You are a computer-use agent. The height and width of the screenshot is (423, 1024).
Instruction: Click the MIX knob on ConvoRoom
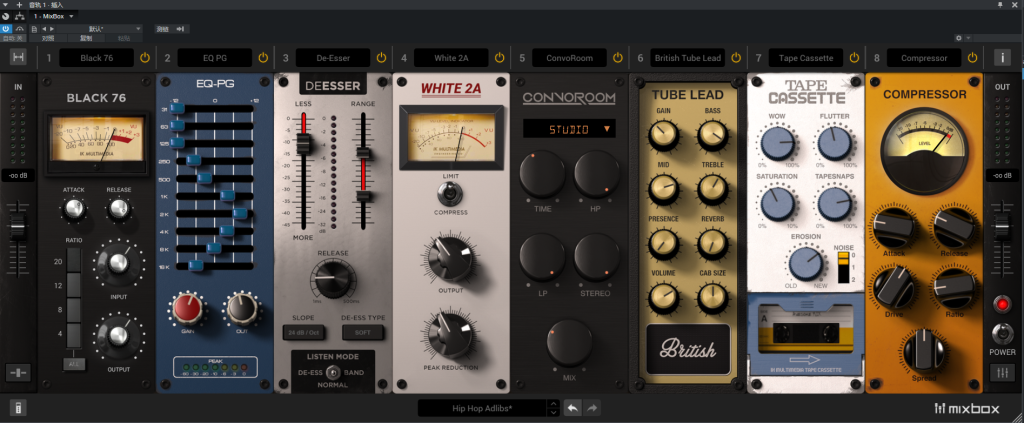569,343
